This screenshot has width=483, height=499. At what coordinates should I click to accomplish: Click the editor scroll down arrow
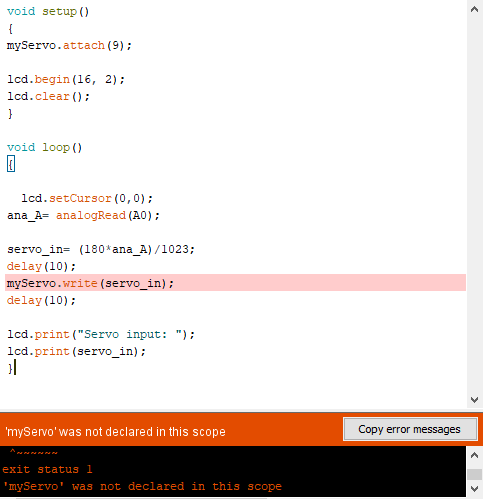point(474,399)
